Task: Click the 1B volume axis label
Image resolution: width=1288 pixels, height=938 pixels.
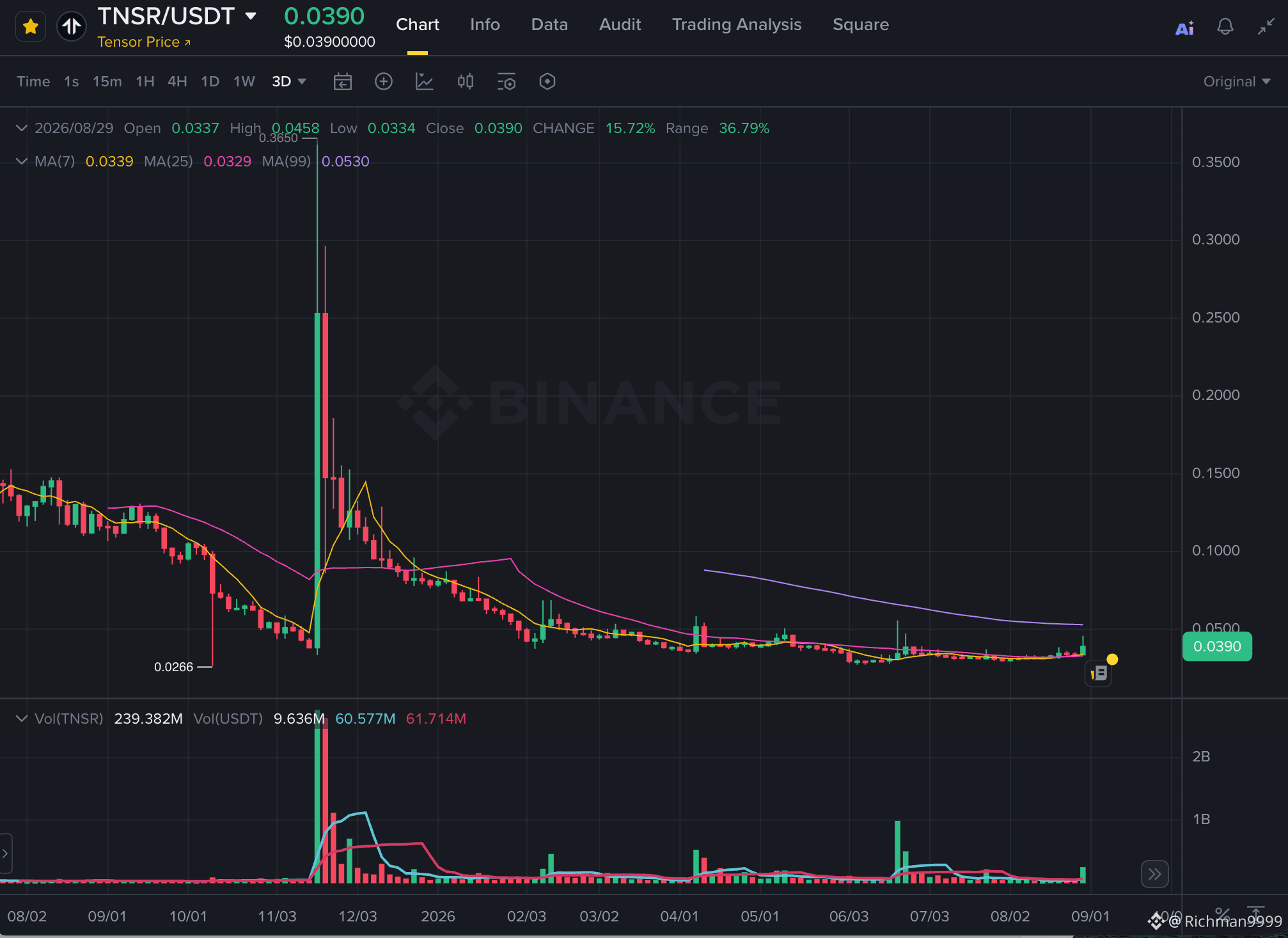Action: click(x=1201, y=819)
